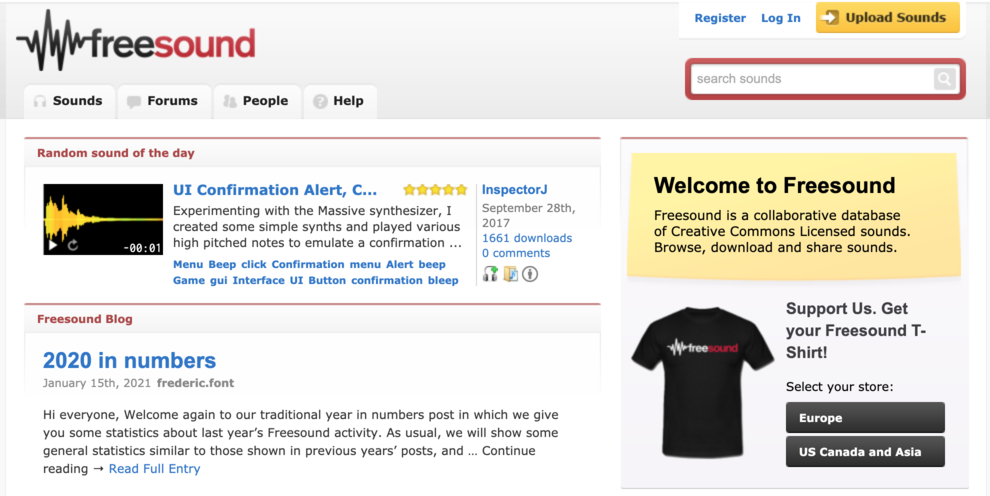990x496 pixels.
Task: Click the pack folder icon
Action: [510, 274]
